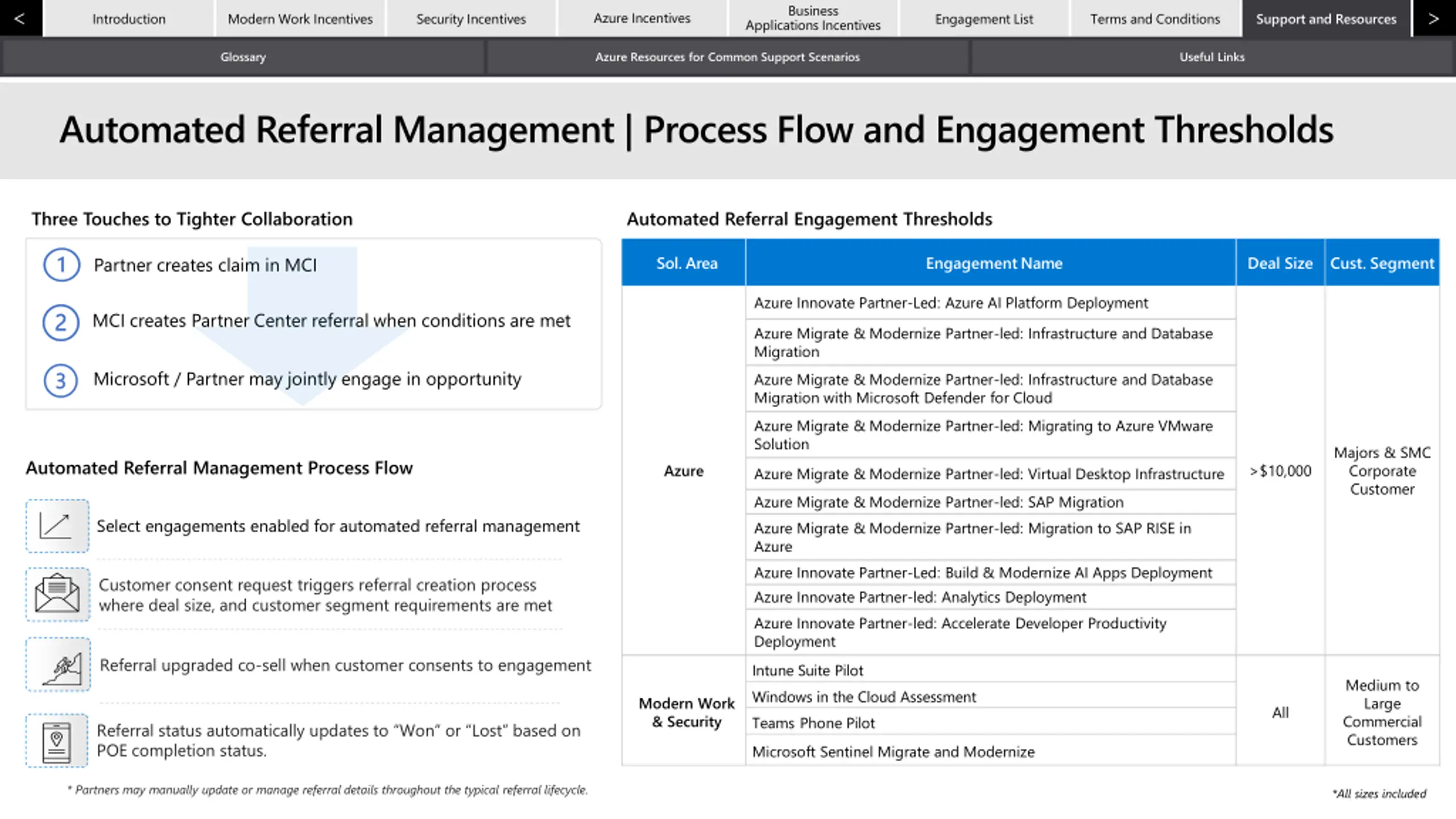The image size is (1456, 819).
Task: Open the Introduction tab
Action: point(129,18)
